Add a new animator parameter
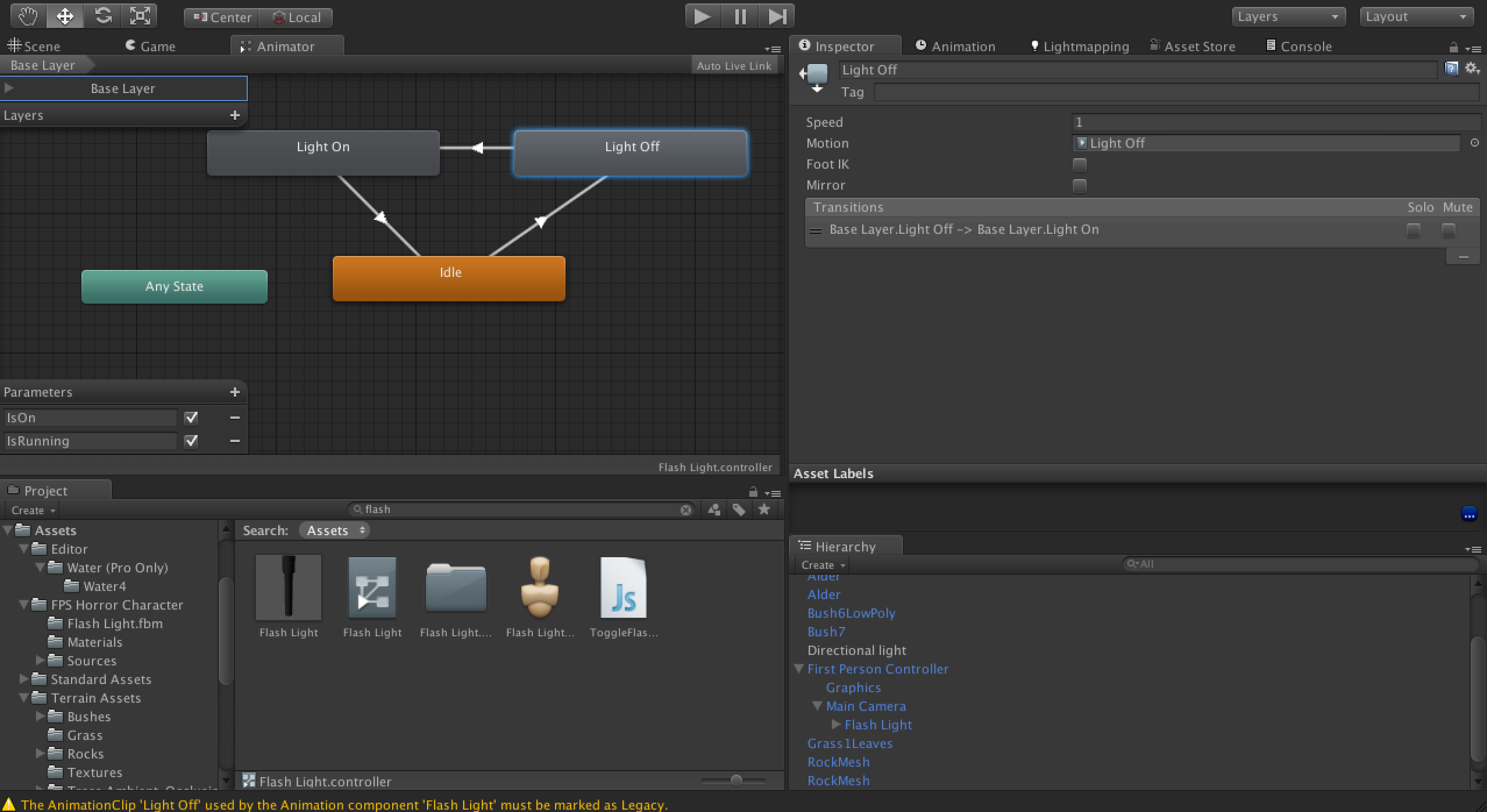The height and width of the screenshot is (812, 1487). (x=235, y=392)
